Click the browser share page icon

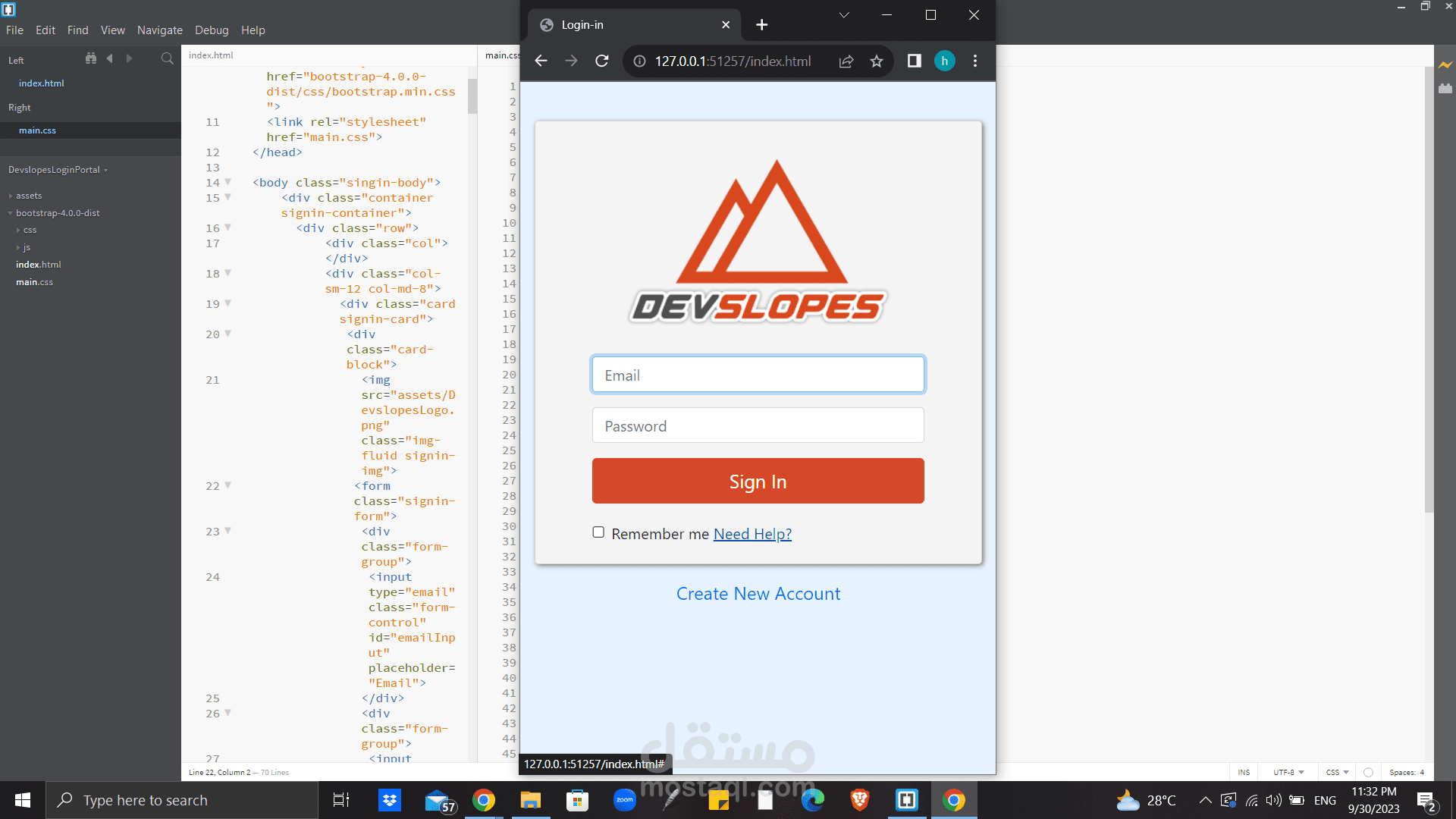point(846,61)
